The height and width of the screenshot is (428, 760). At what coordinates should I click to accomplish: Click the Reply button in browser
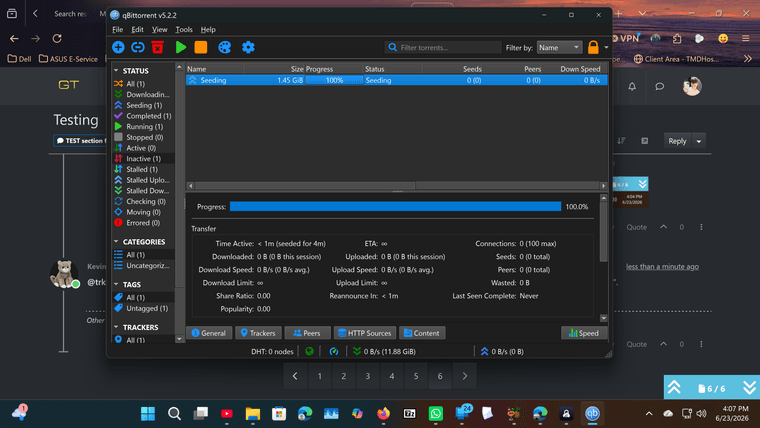point(677,141)
